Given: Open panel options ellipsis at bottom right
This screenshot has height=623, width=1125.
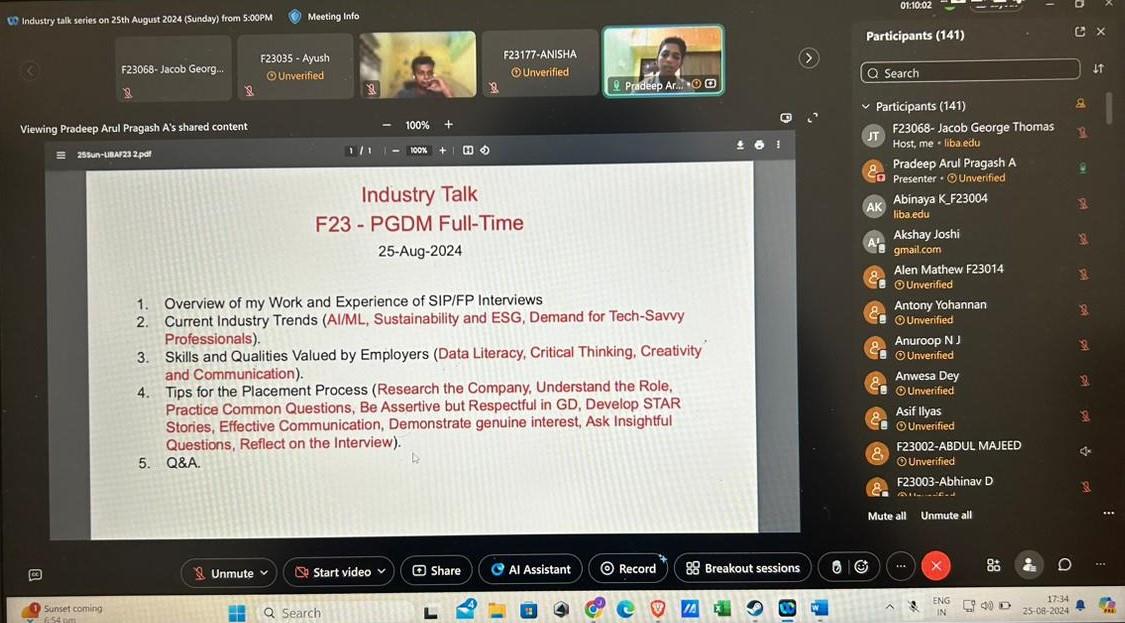Looking at the screenshot, I should tap(1101, 564).
